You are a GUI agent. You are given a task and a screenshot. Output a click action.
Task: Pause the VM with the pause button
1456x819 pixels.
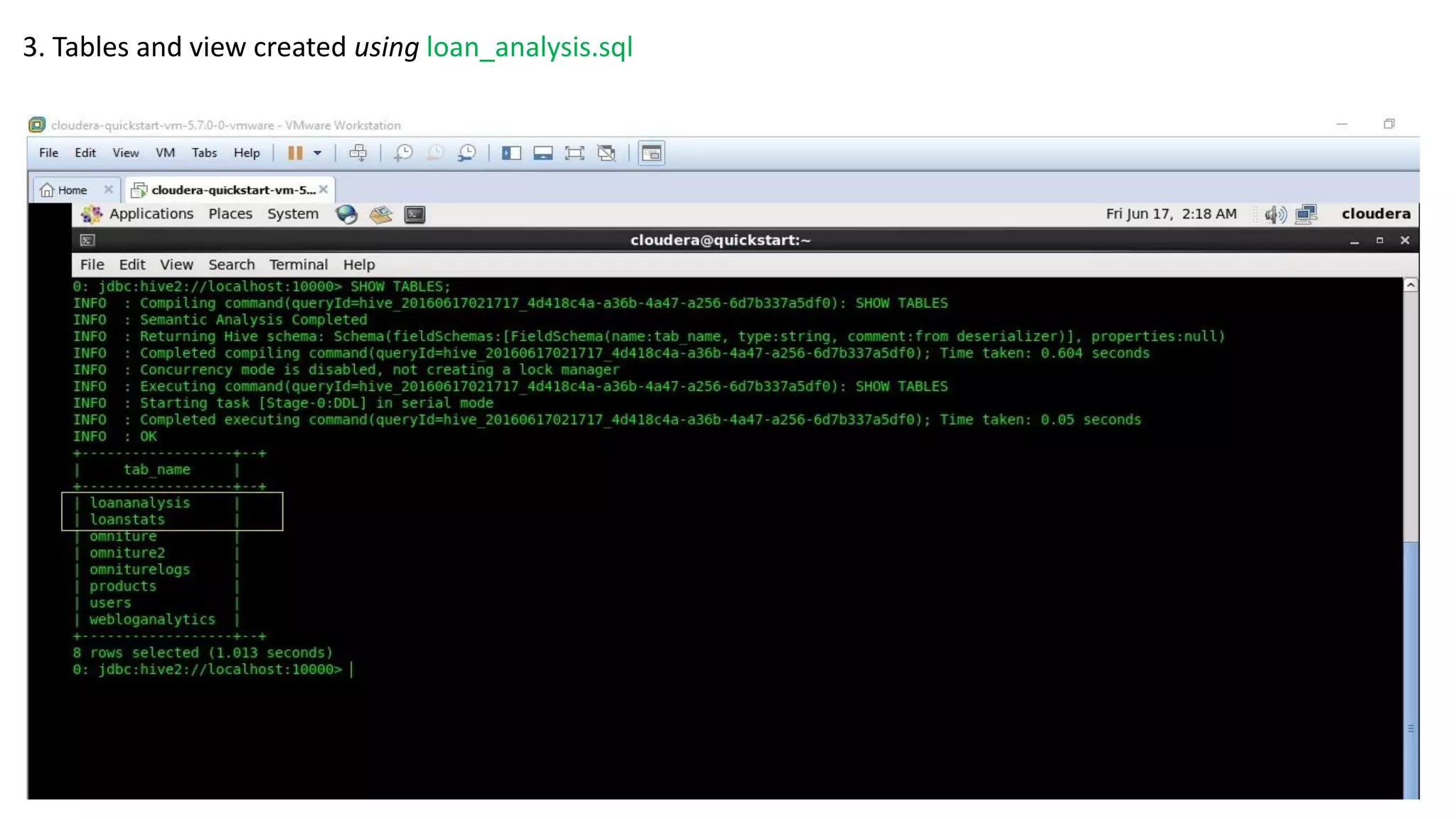point(295,153)
